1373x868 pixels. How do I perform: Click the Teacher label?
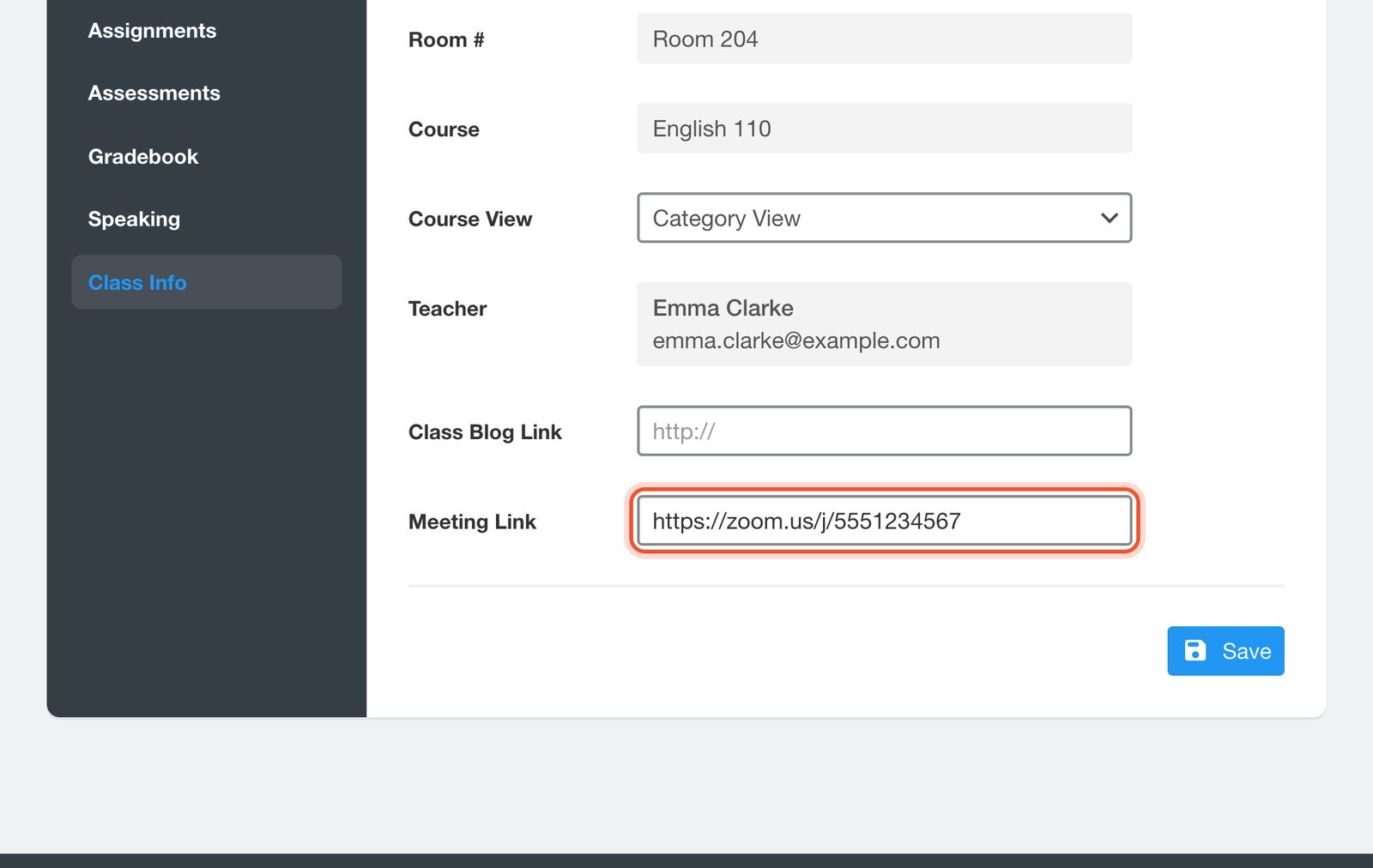(447, 309)
